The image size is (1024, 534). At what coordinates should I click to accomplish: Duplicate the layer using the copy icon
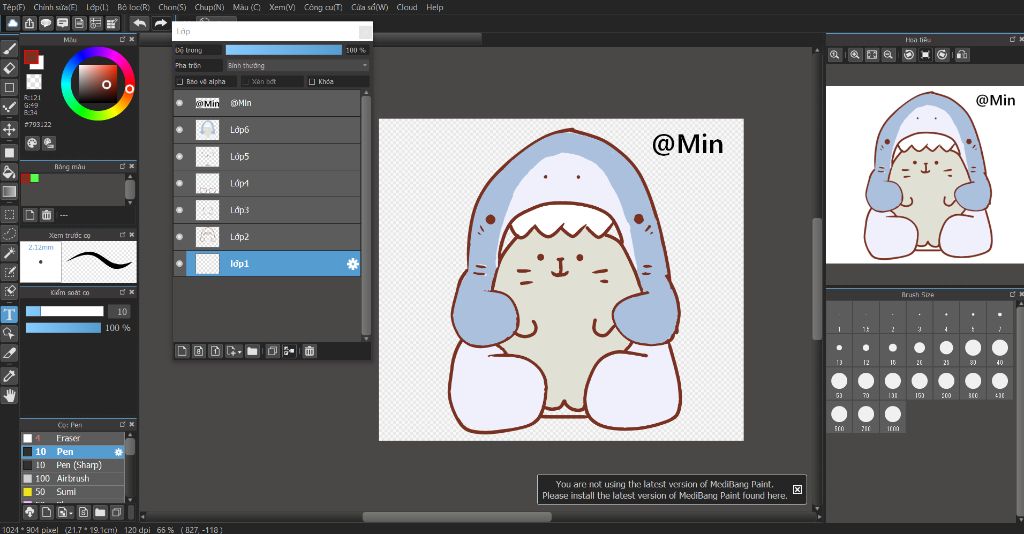point(272,351)
